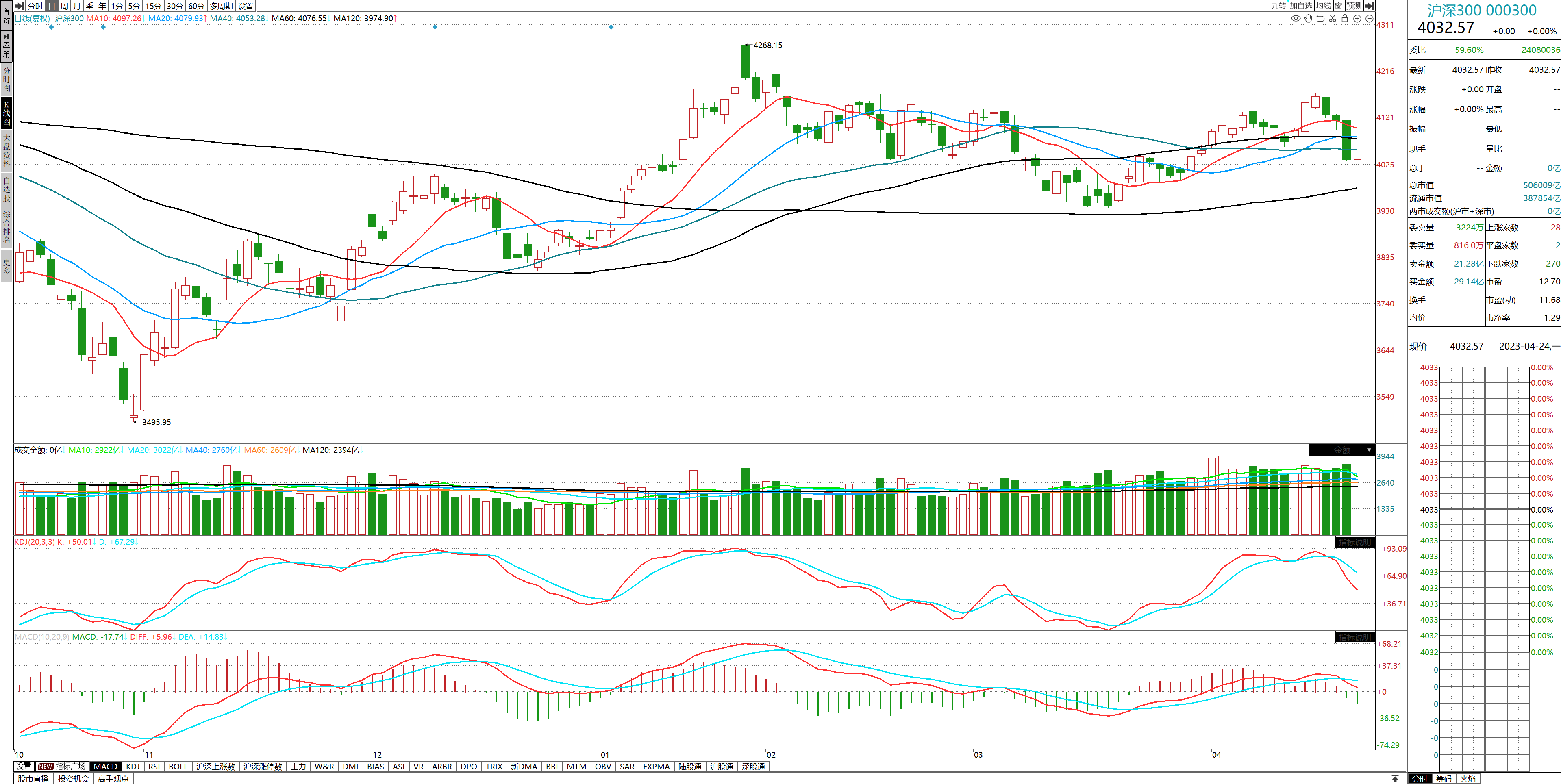Image resolution: width=1561 pixels, height=784 pixels.
Task: Click the undo arrow icon
Action: [1320, 18]
